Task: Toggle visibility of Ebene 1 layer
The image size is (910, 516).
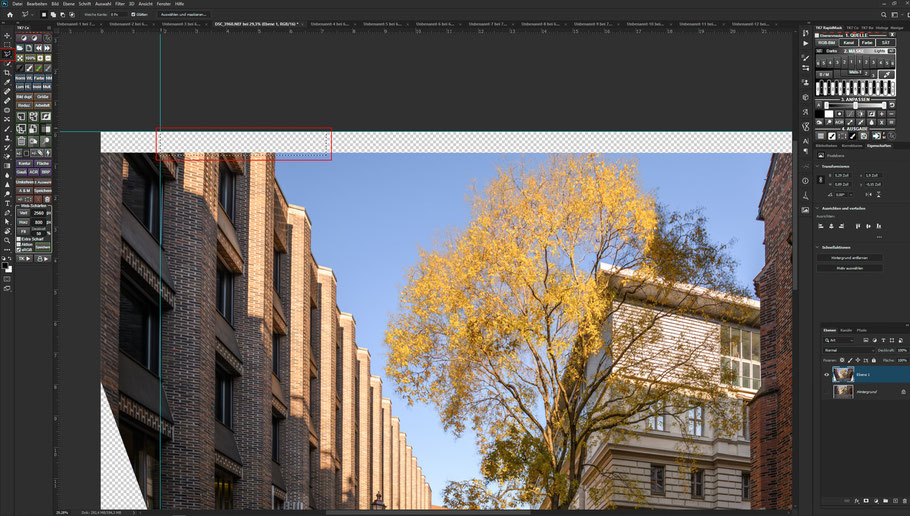Action: tap(826, 374)
